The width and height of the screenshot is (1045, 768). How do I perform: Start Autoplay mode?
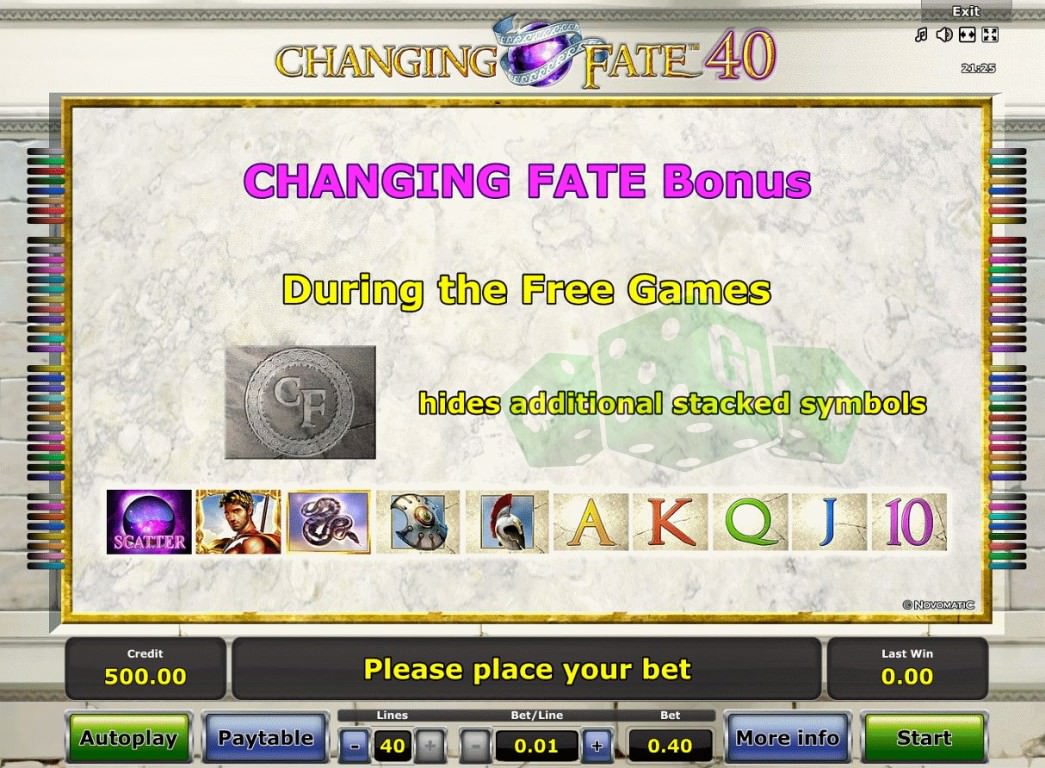click(x=129, y=738)
